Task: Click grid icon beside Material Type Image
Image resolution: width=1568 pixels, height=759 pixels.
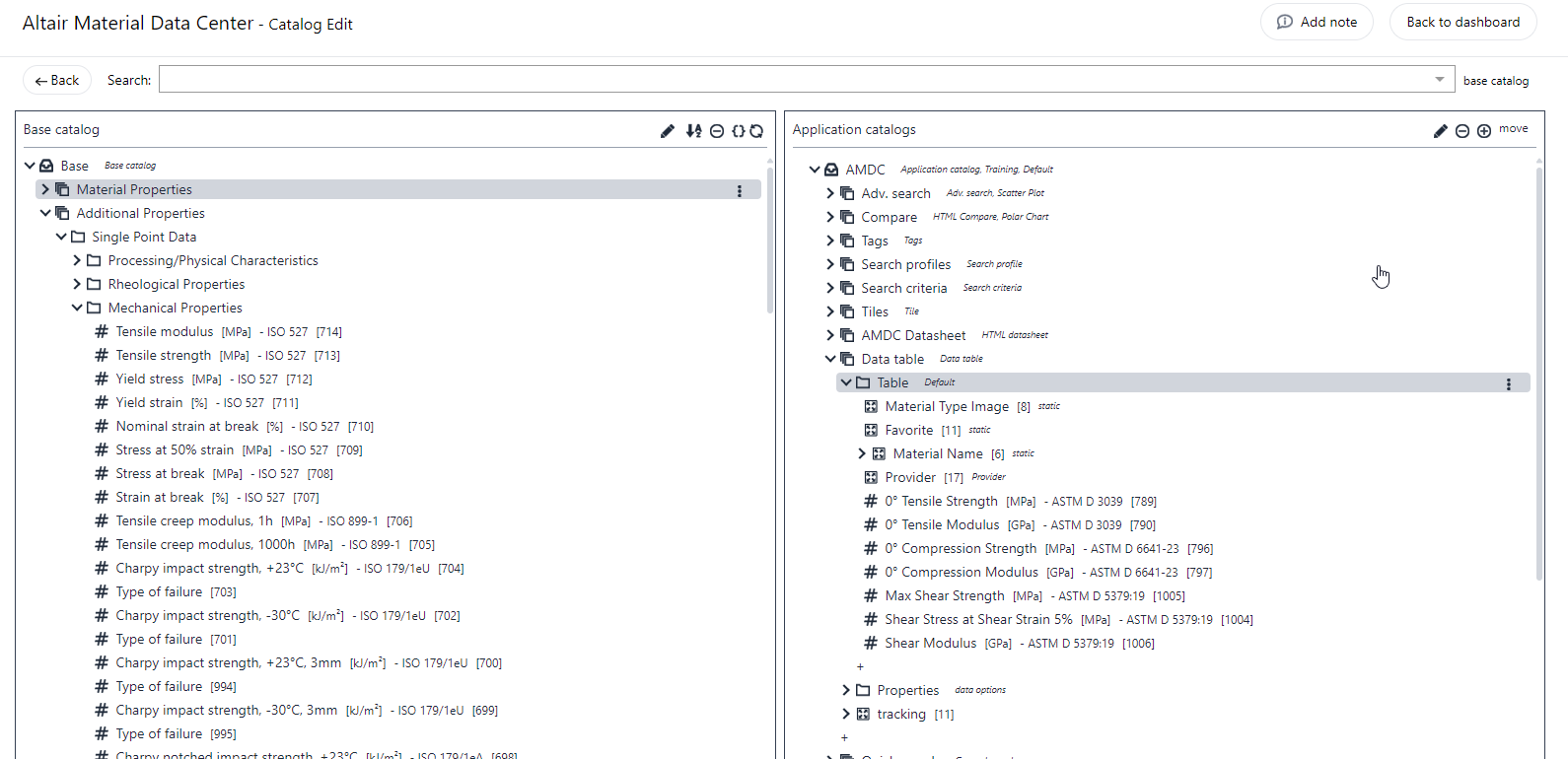Action: pos(871,406)
